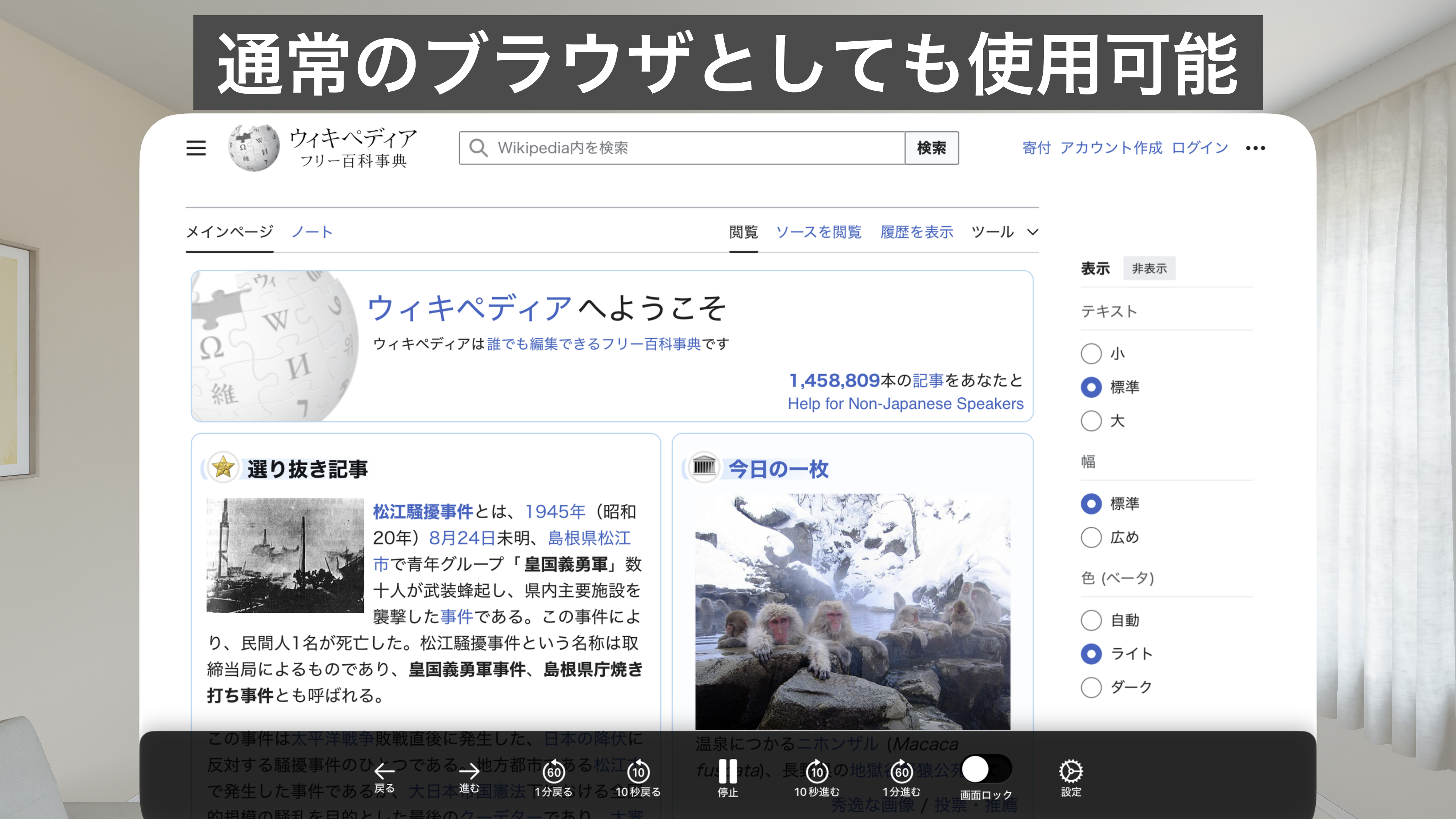Click the 記事 link by article count
This screenshot has width=1456, height=819.
928,380
